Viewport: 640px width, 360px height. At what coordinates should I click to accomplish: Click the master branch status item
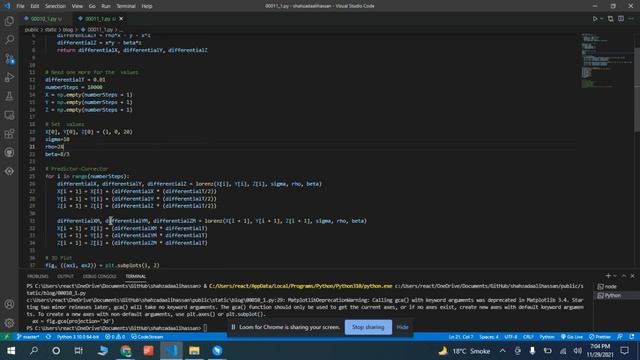click(x=28, y=337)
